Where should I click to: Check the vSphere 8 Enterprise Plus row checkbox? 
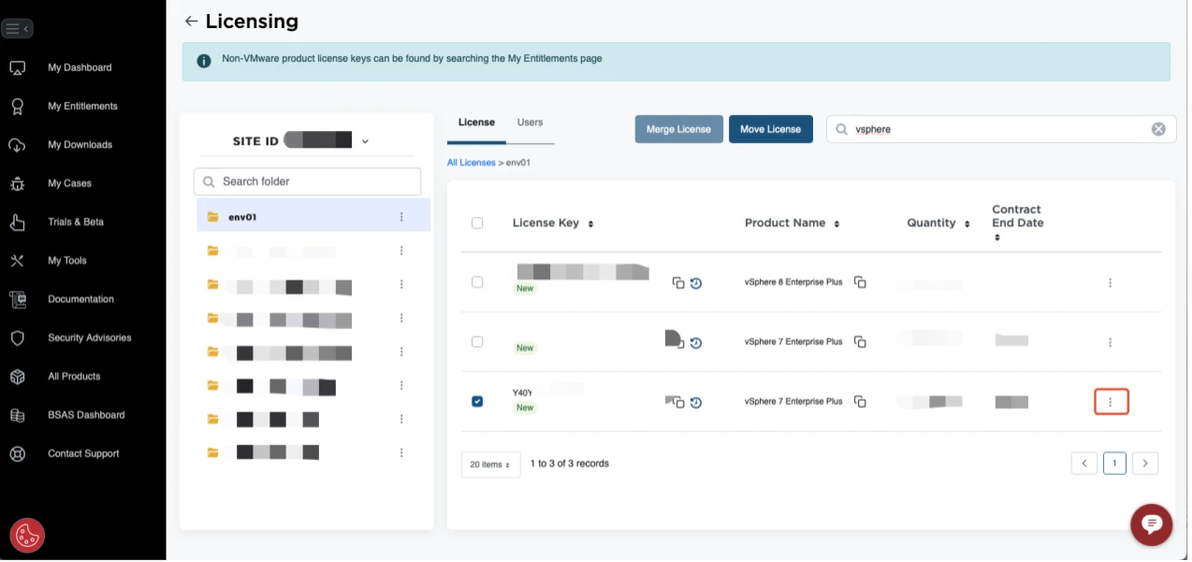[x=477, y=282]
